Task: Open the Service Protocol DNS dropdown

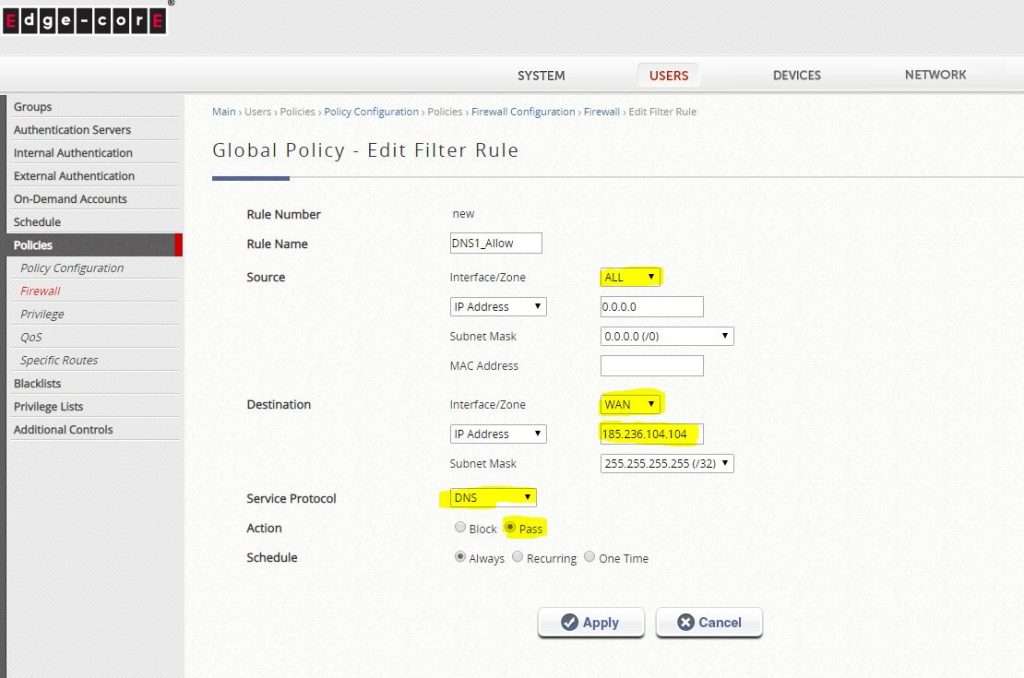Action: click(491, 497)
